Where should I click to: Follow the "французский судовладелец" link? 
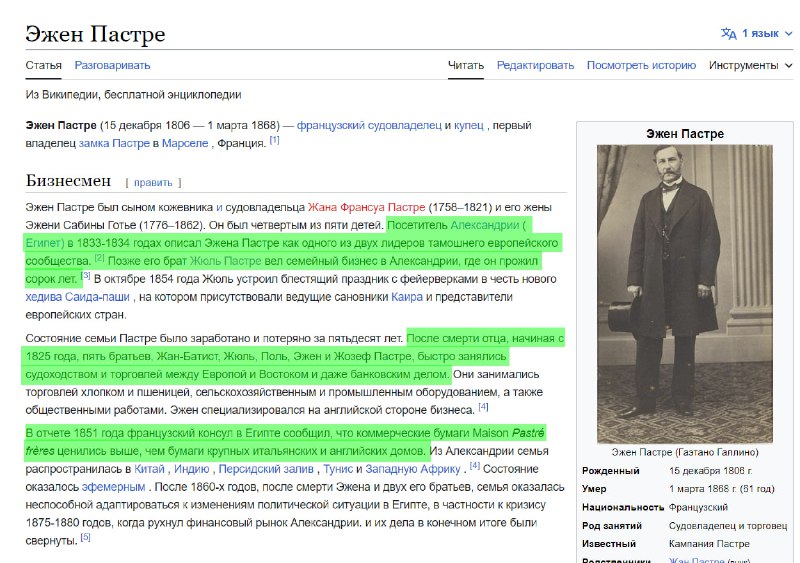coord(369,126)
